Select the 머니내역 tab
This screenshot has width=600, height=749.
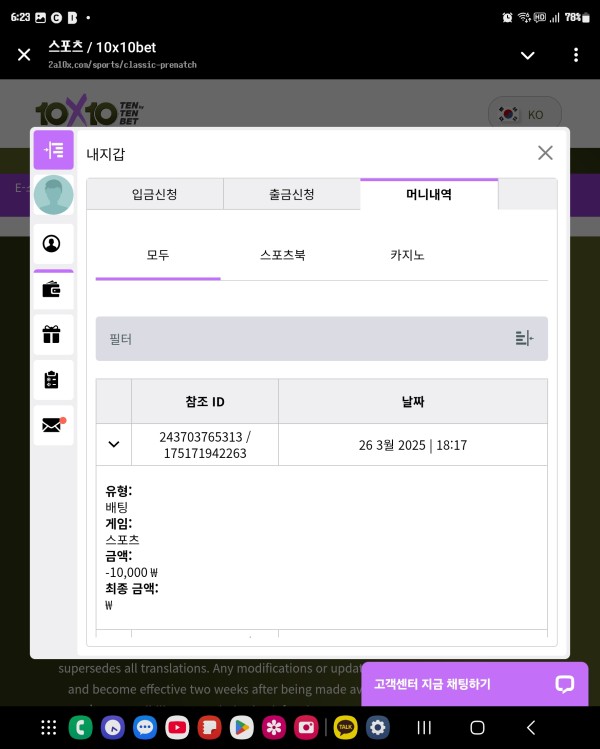coord(428,195)
